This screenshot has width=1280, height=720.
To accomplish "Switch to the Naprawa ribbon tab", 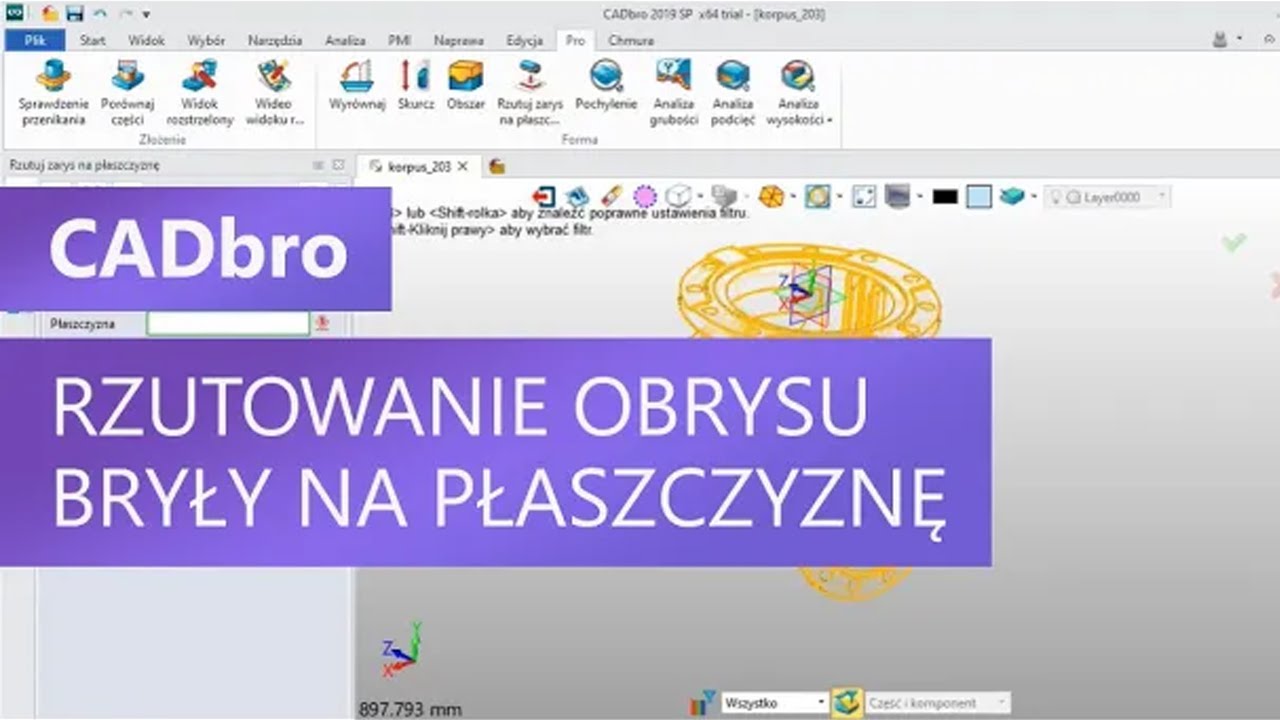I will (x=459, y=41).
